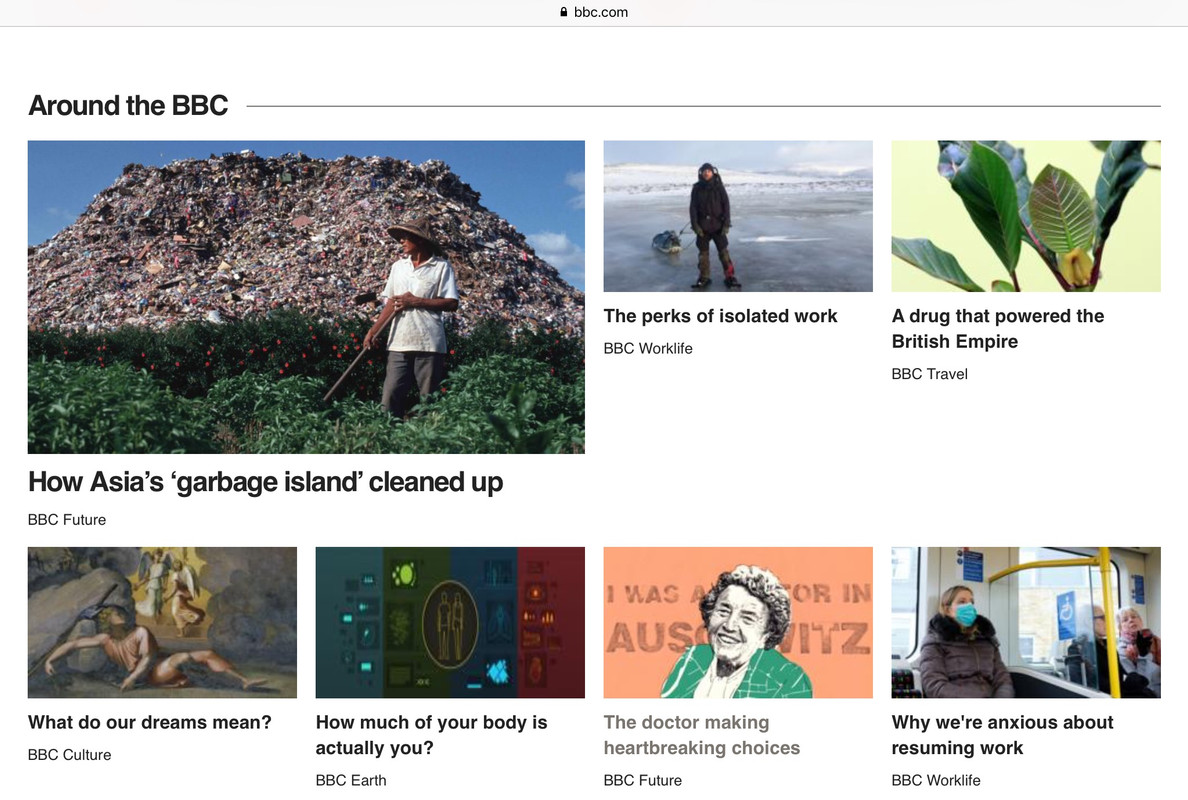Viewport: 1188px width, 800px height.
Task: Click the Around the BBC section heading
Action: [128, 105]
